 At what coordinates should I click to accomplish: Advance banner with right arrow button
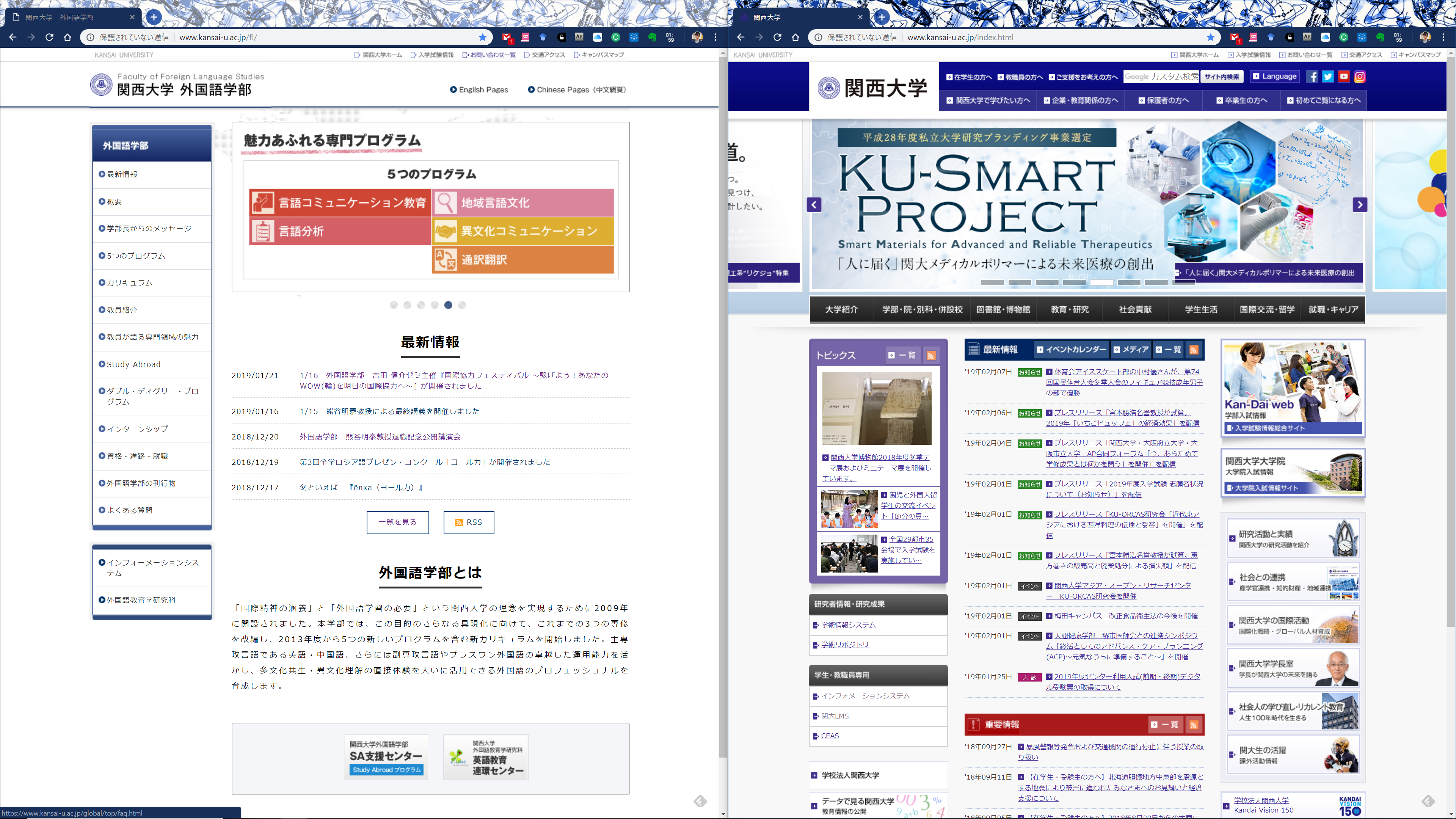(x=1360, y=205)
